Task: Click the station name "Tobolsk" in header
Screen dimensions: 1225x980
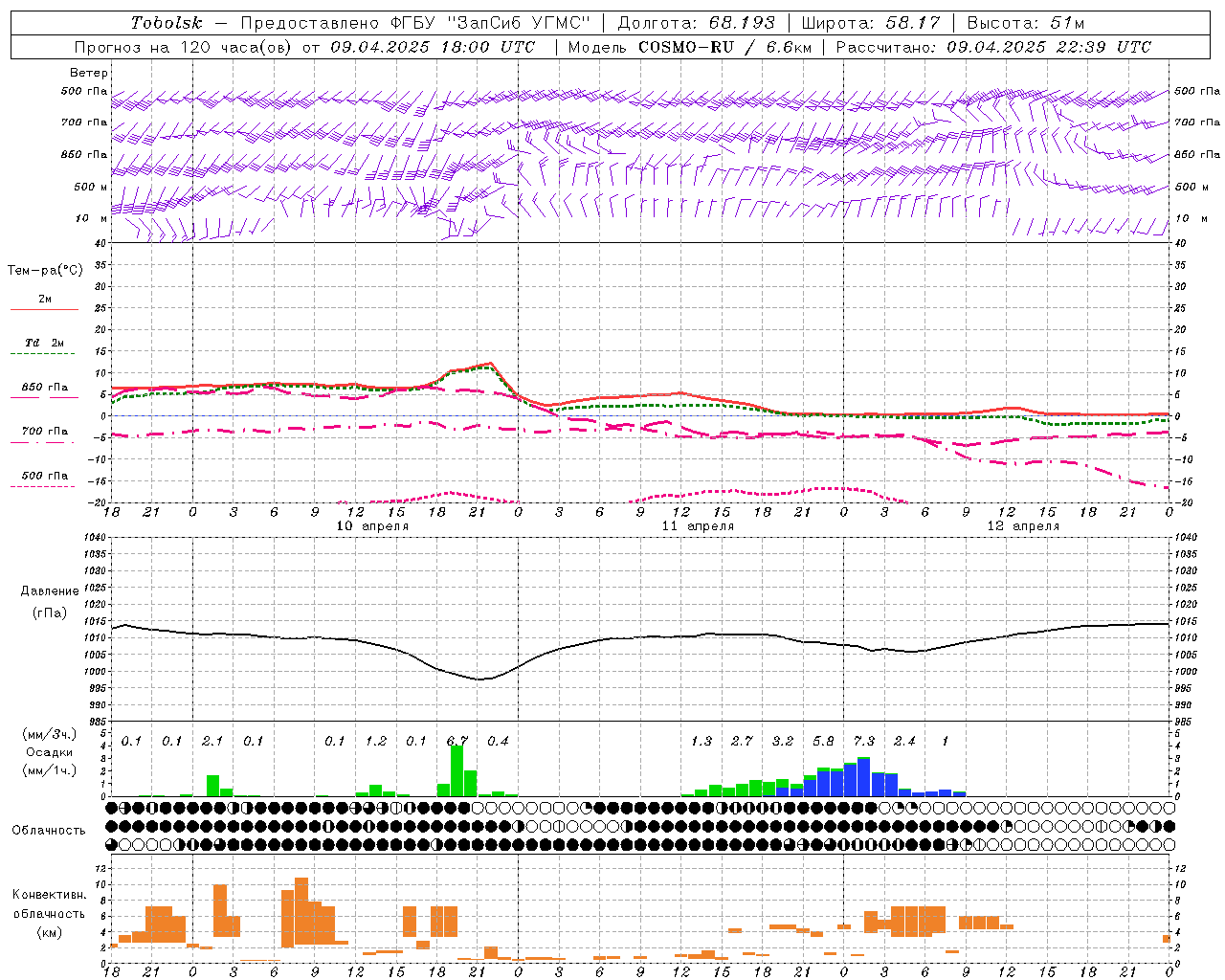Action: coord(167,23)
